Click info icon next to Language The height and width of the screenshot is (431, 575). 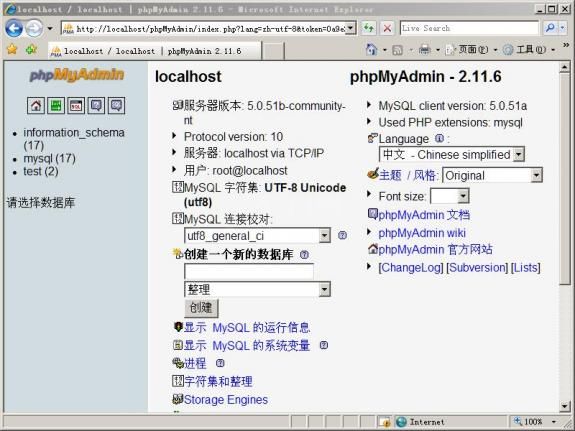point(439,138)
